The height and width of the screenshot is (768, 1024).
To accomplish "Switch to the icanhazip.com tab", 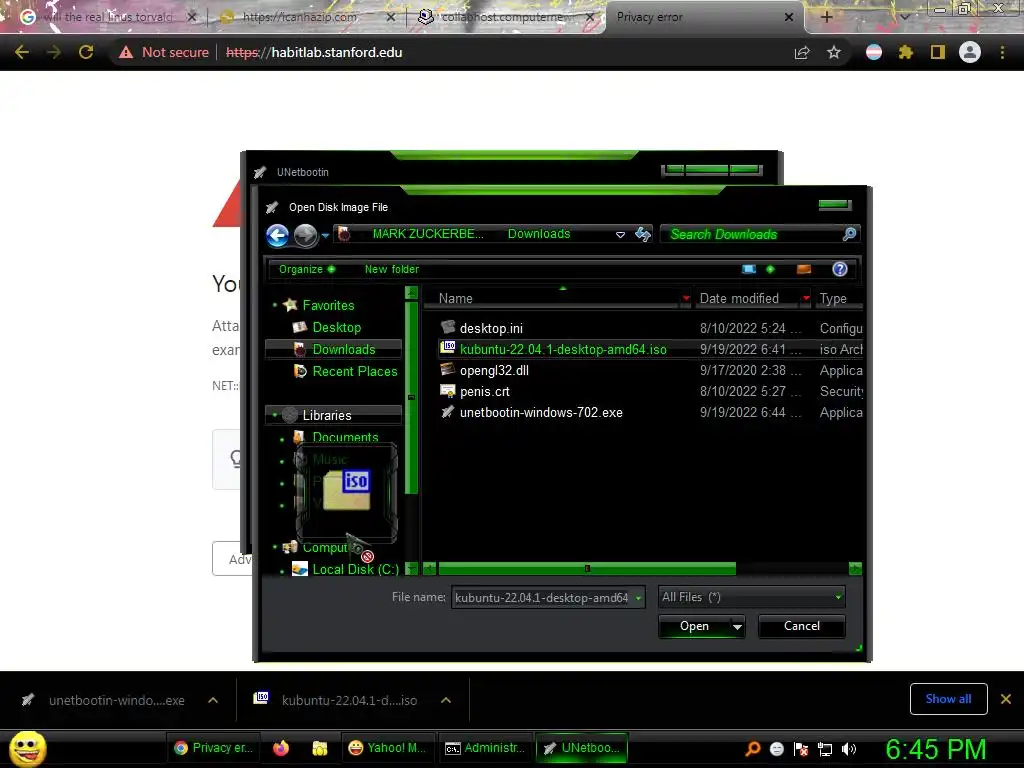I will (x=299, y=17).
